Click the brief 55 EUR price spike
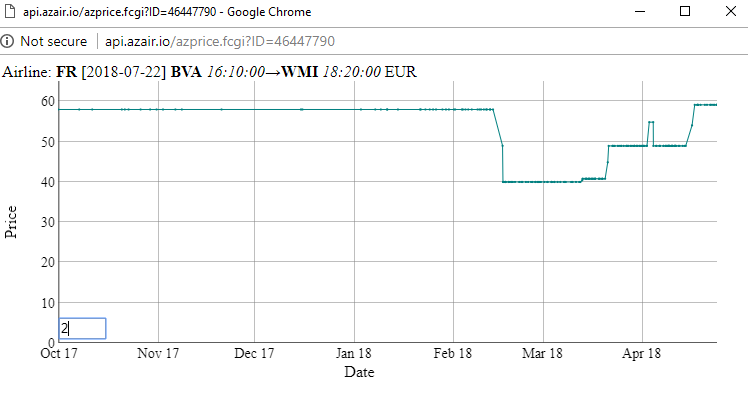The image size is (748, 396). point(651,122)
